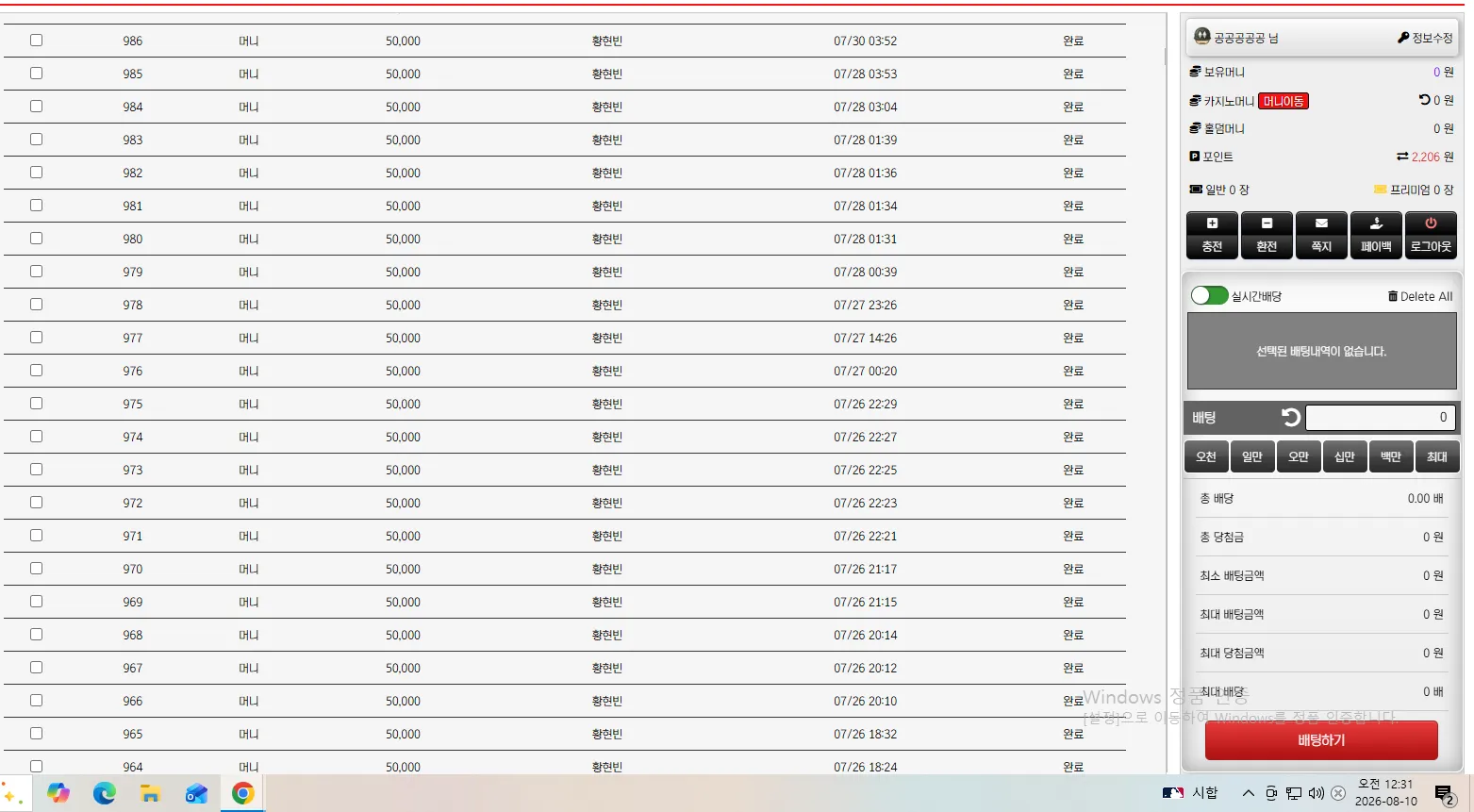Focus the 배팅 amount input field
The image size is (1474, 812).
[1380, 417]
